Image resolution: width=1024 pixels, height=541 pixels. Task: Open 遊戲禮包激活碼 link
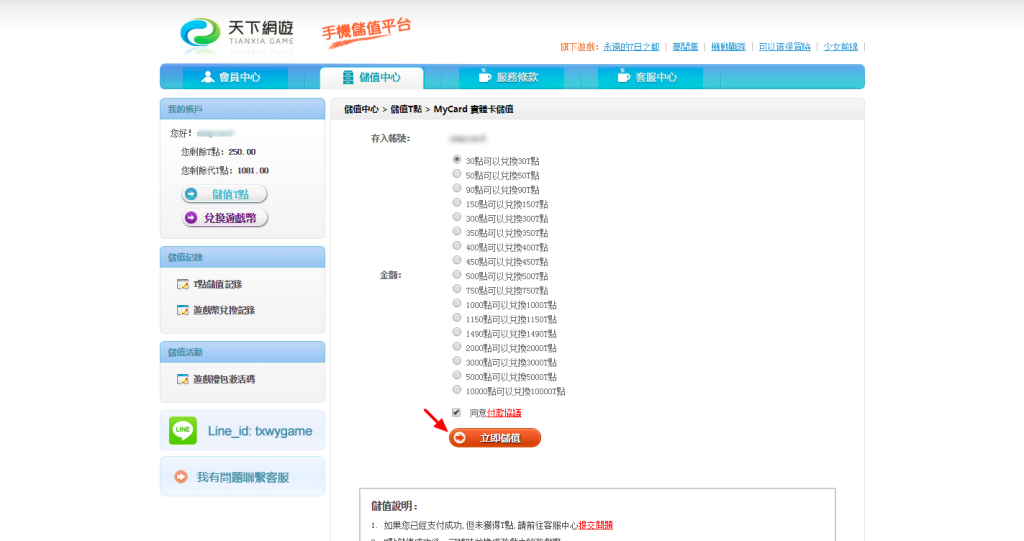(x=224, y=379)
